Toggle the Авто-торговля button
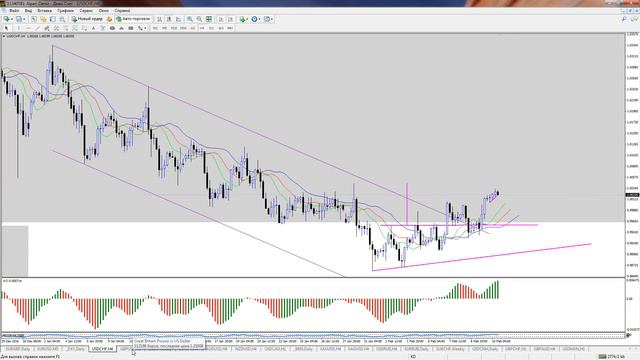Viewport: 640px width, 360px height. point(133,19)
